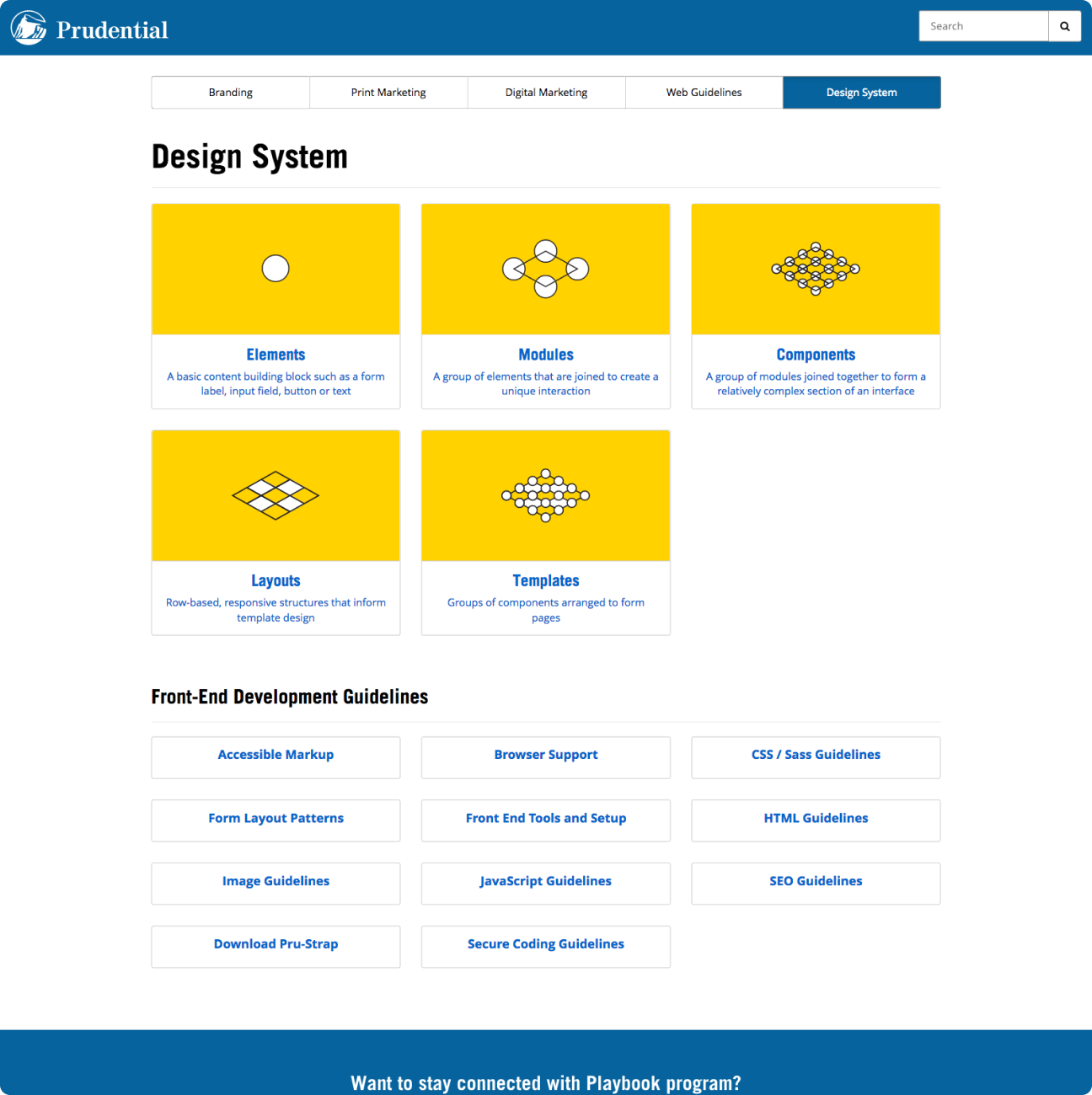Image resolution: width=1092 pixels, height=1095 pixels.
Task: Click Components description about group of modules
Action: coord(816,384)
